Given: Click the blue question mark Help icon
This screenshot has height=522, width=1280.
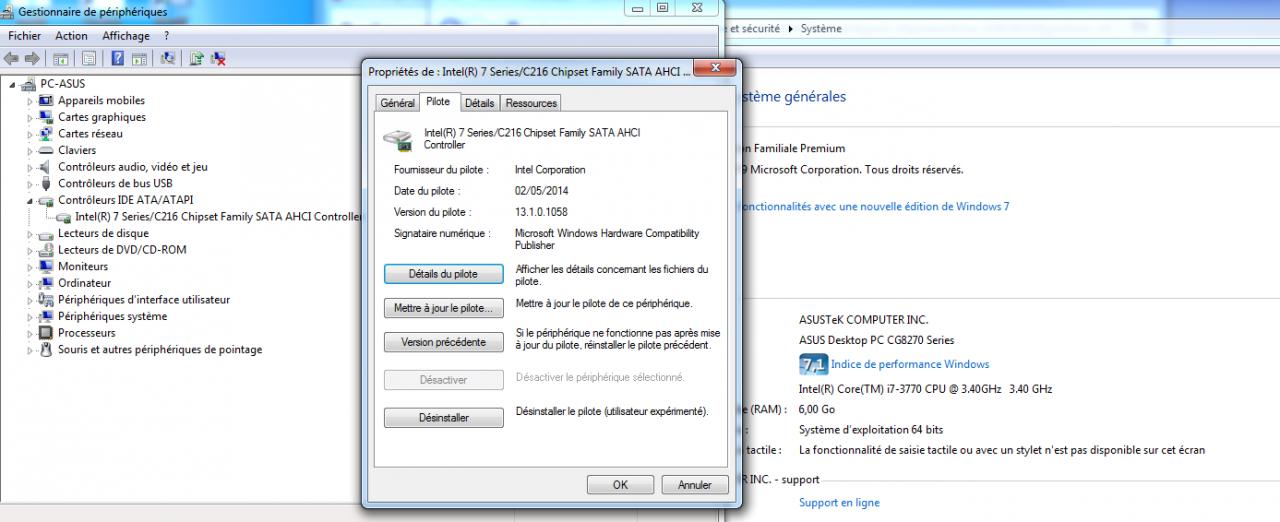Looking at the screenshot, I should tap(117, 58).
